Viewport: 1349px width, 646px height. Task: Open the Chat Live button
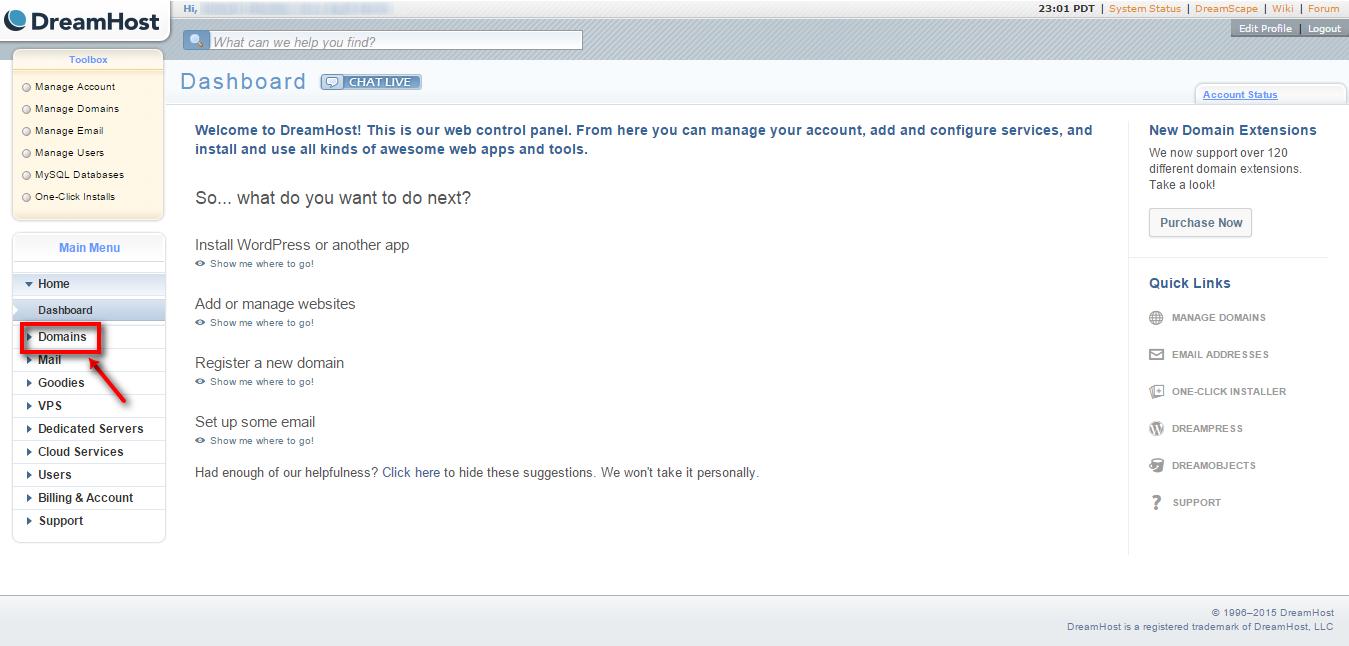coord(371,82)
